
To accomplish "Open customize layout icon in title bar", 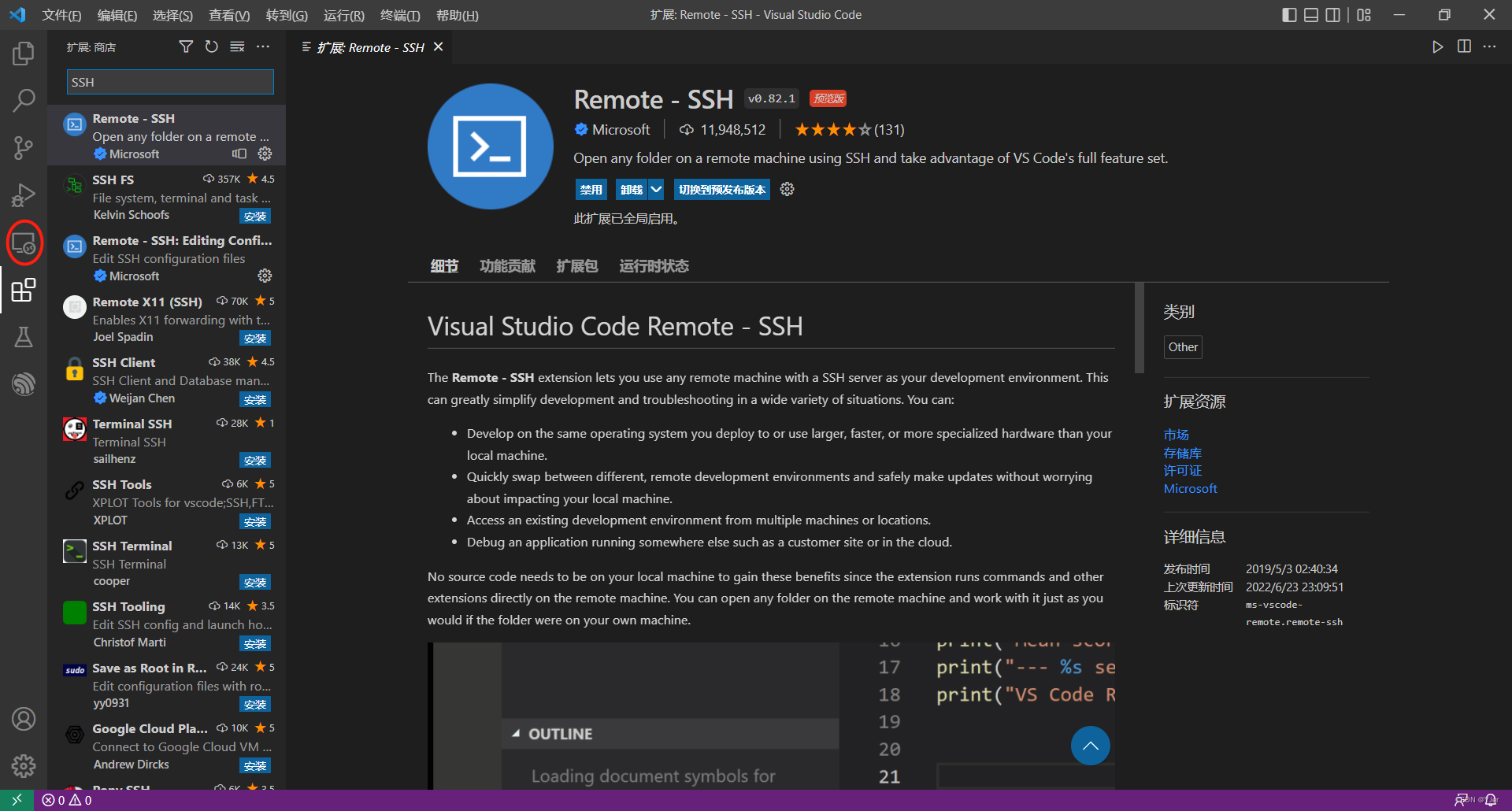I will click(x=1364, y=15).
